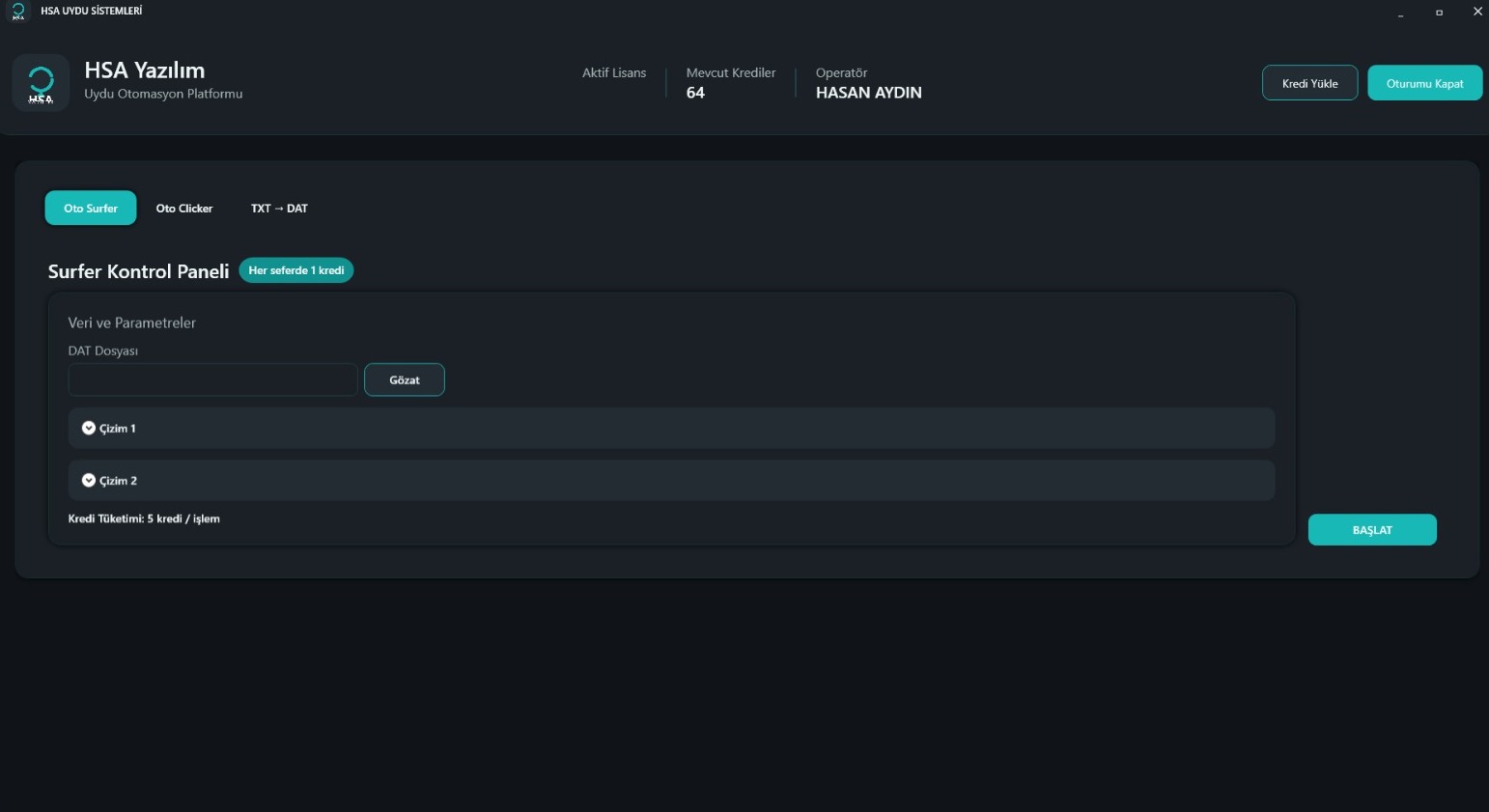Switch to the Oto Surfer tab
Screen dimensions: 1489x812
91,209
